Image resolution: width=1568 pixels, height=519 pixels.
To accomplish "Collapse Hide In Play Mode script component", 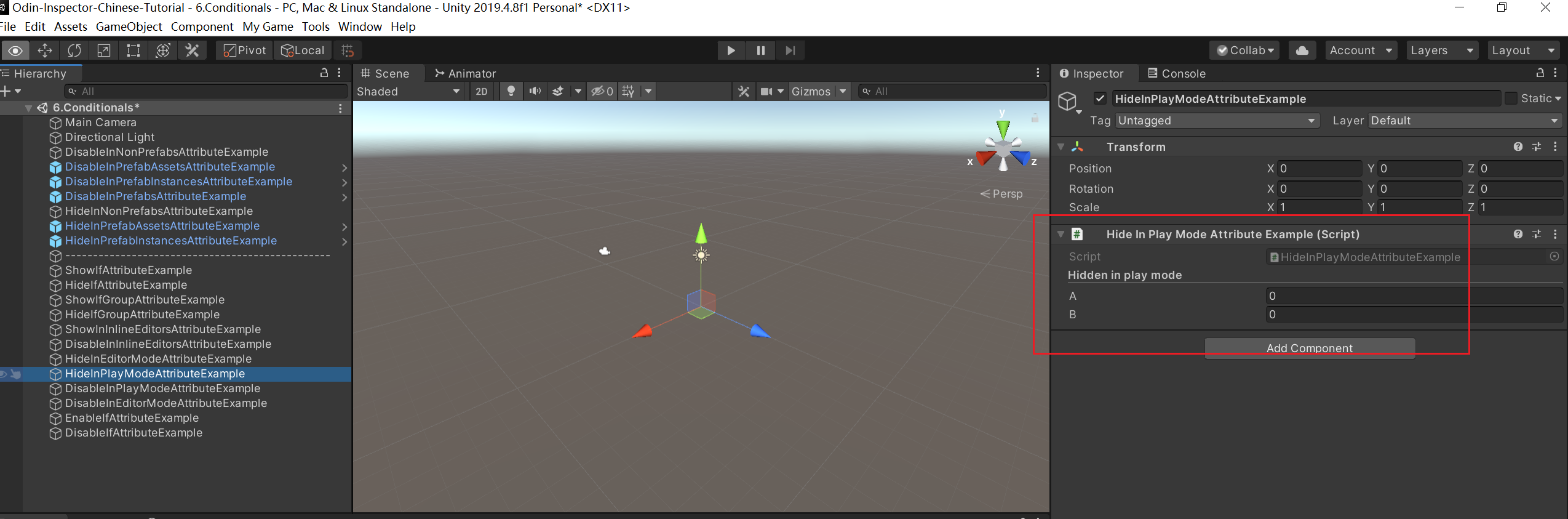I will (x=1061, y=235).
